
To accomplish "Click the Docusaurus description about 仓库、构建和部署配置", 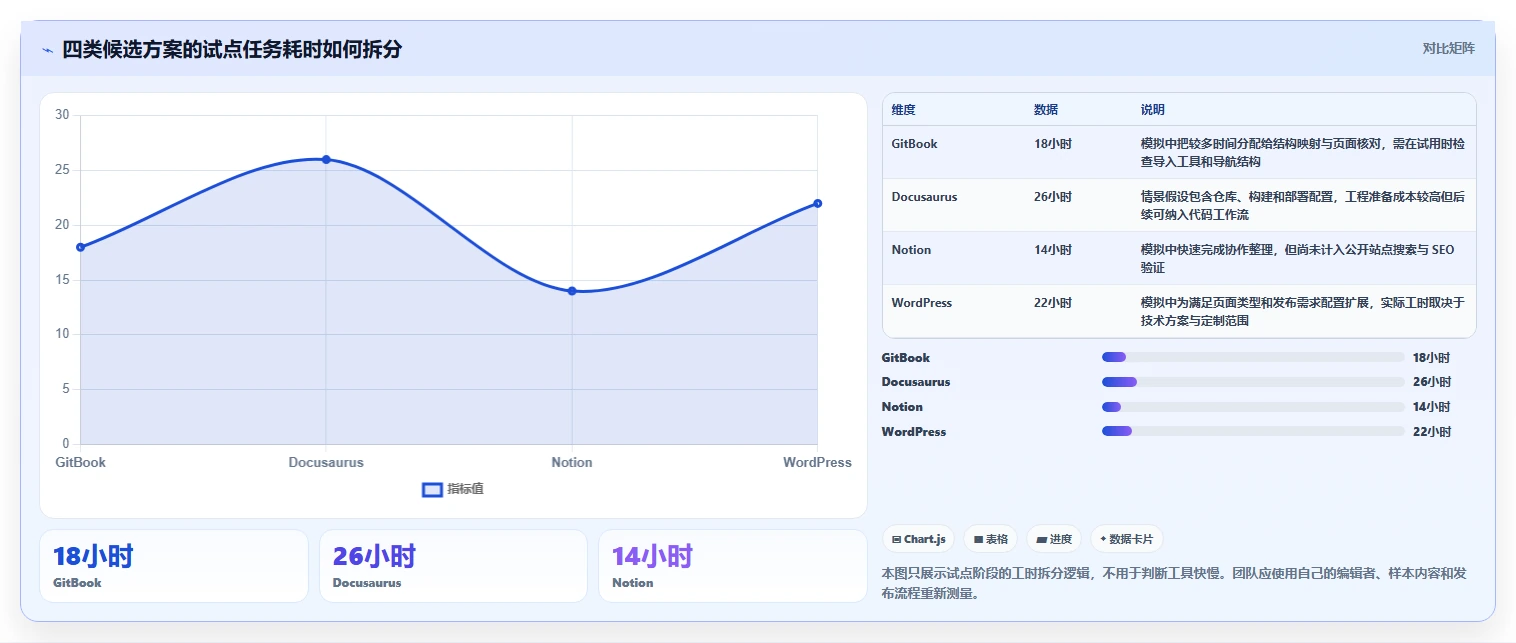I will [1303, 206].
